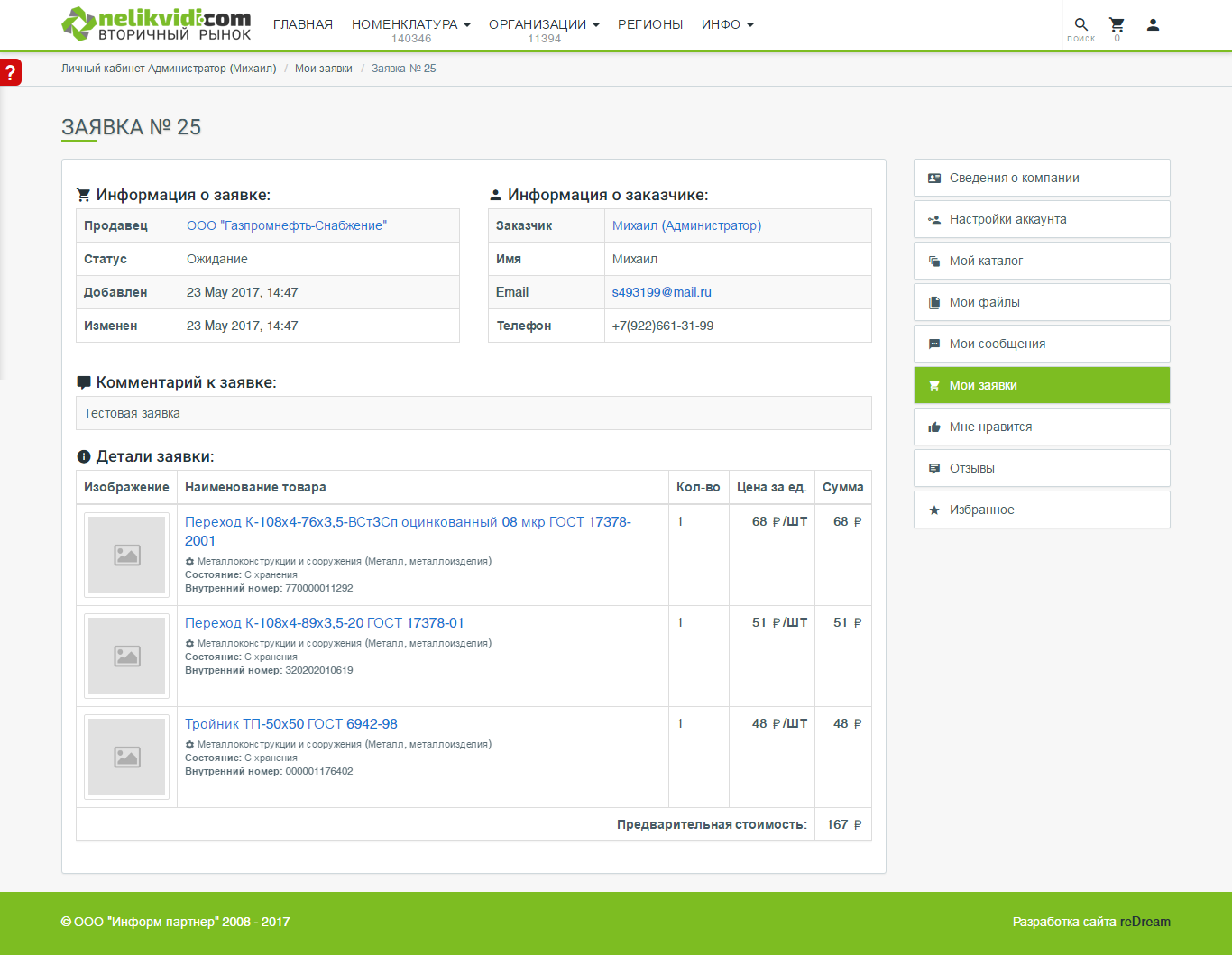Viewport: 1232px width, 955px height.
Task: Click image thumbnail of Переход К-108х4-76х3,5 item
Action: (127, 555)
